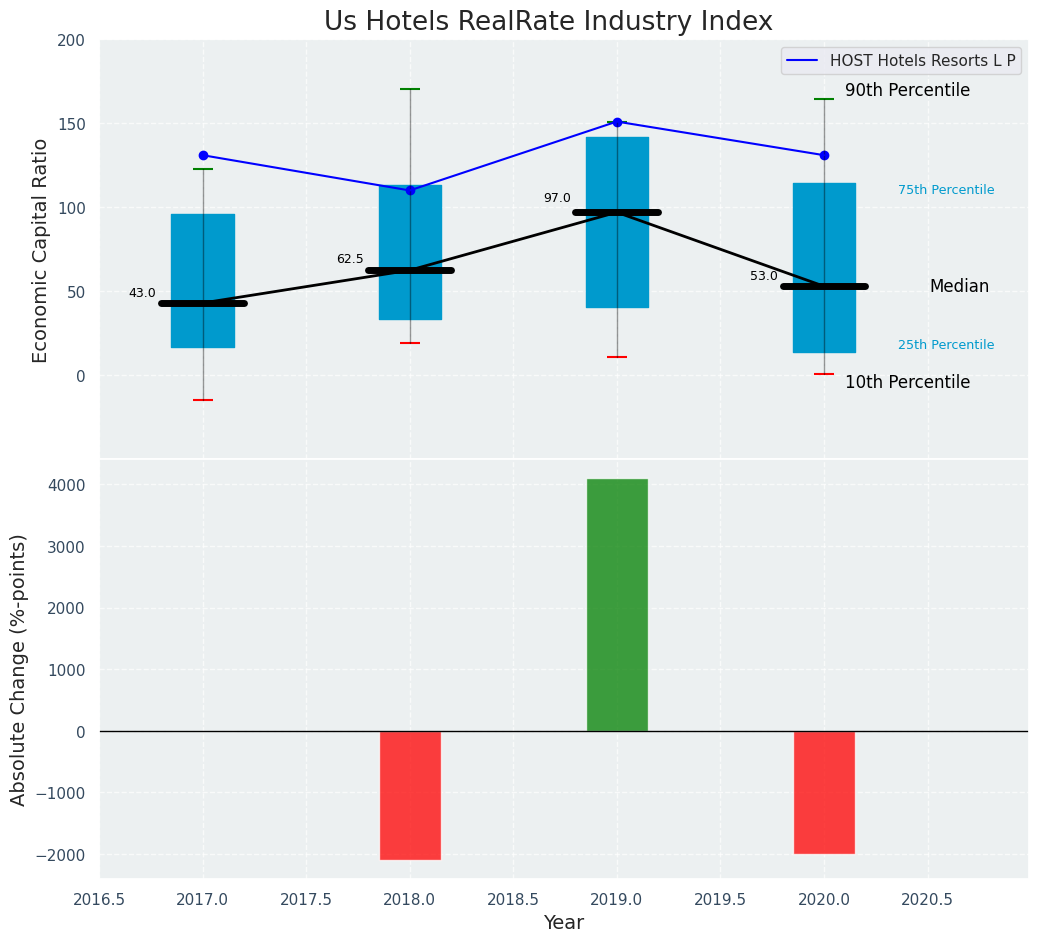This screenshot has height=942, width=1039.
Task: Click the HOST Hotels data point for 2020
Action: pyautogui.click(x=824, y=156)
